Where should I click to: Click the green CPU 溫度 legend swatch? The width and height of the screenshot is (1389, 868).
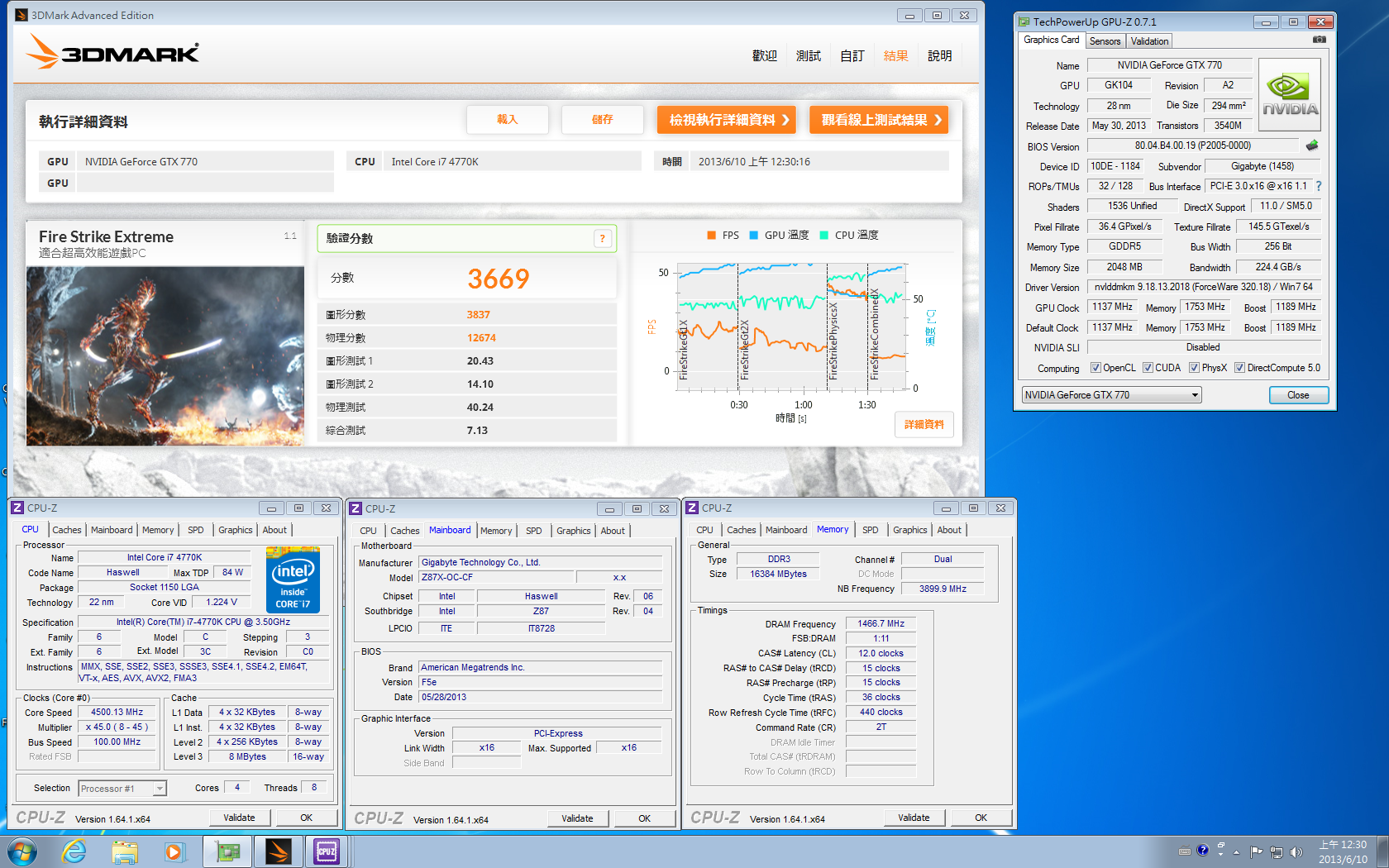pyautogui.click(x=824, y=236)
